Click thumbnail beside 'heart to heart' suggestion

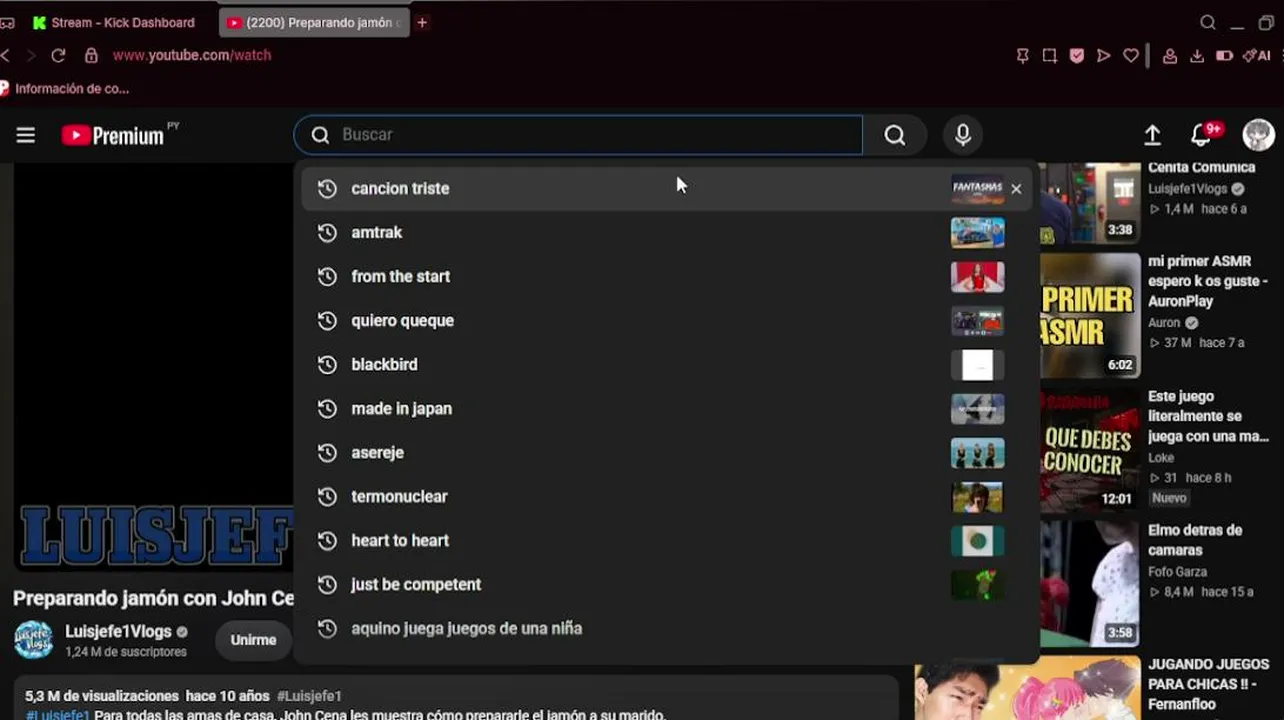click(x=977, y=541)
